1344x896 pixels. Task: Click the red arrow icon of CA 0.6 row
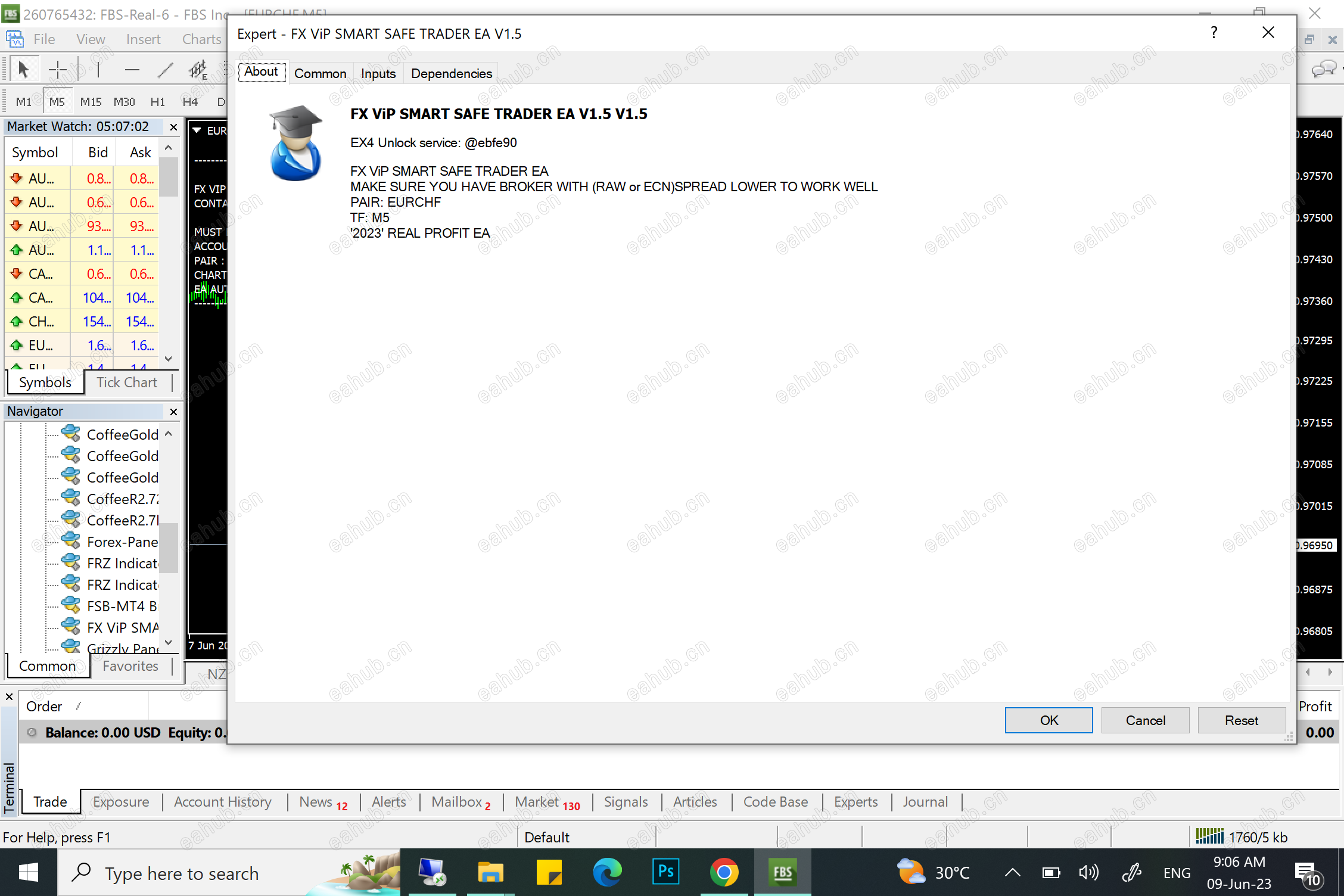pos(16,273)
